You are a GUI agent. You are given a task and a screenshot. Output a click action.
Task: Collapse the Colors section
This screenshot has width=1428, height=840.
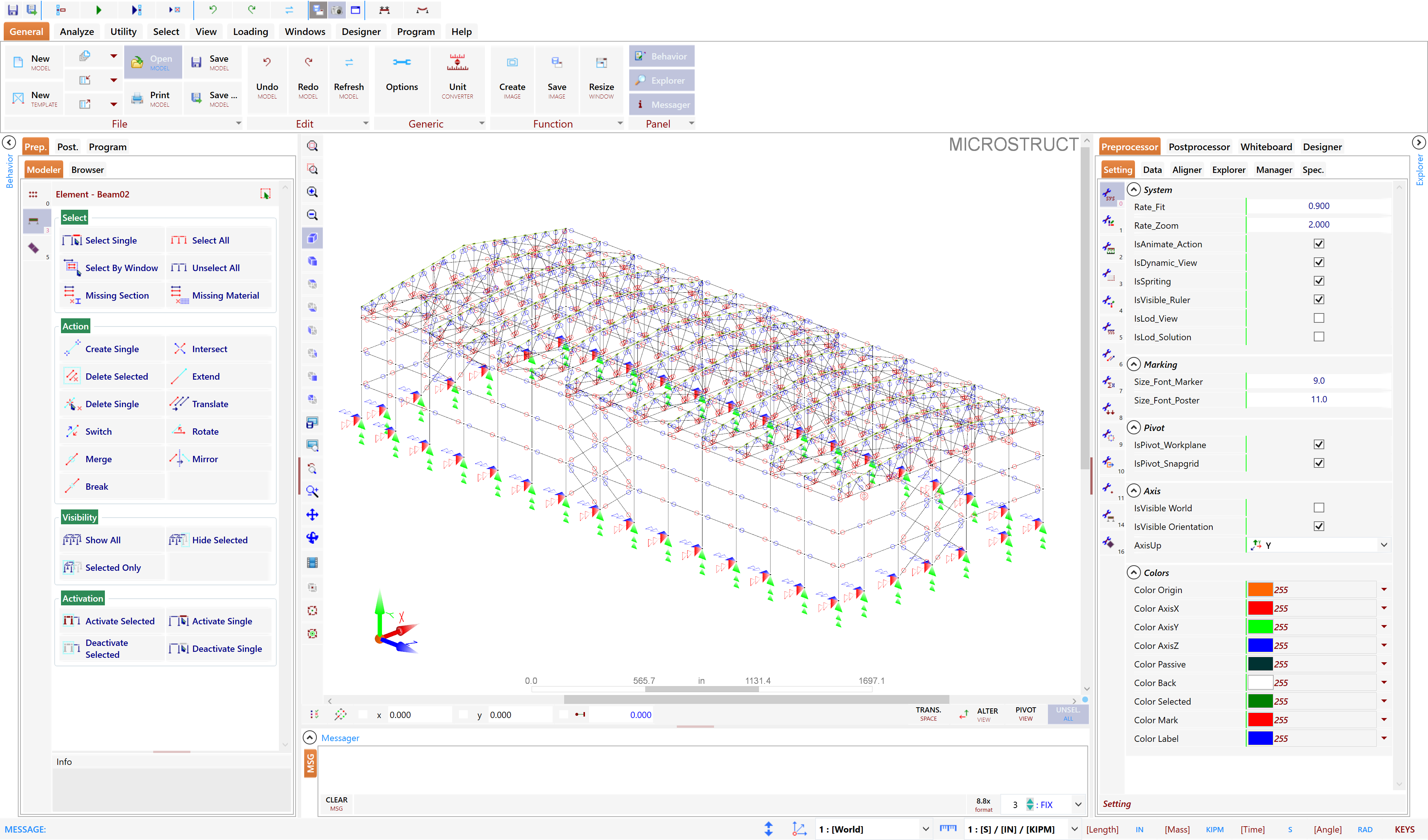pyautogui.click(x=1133, y=573)
